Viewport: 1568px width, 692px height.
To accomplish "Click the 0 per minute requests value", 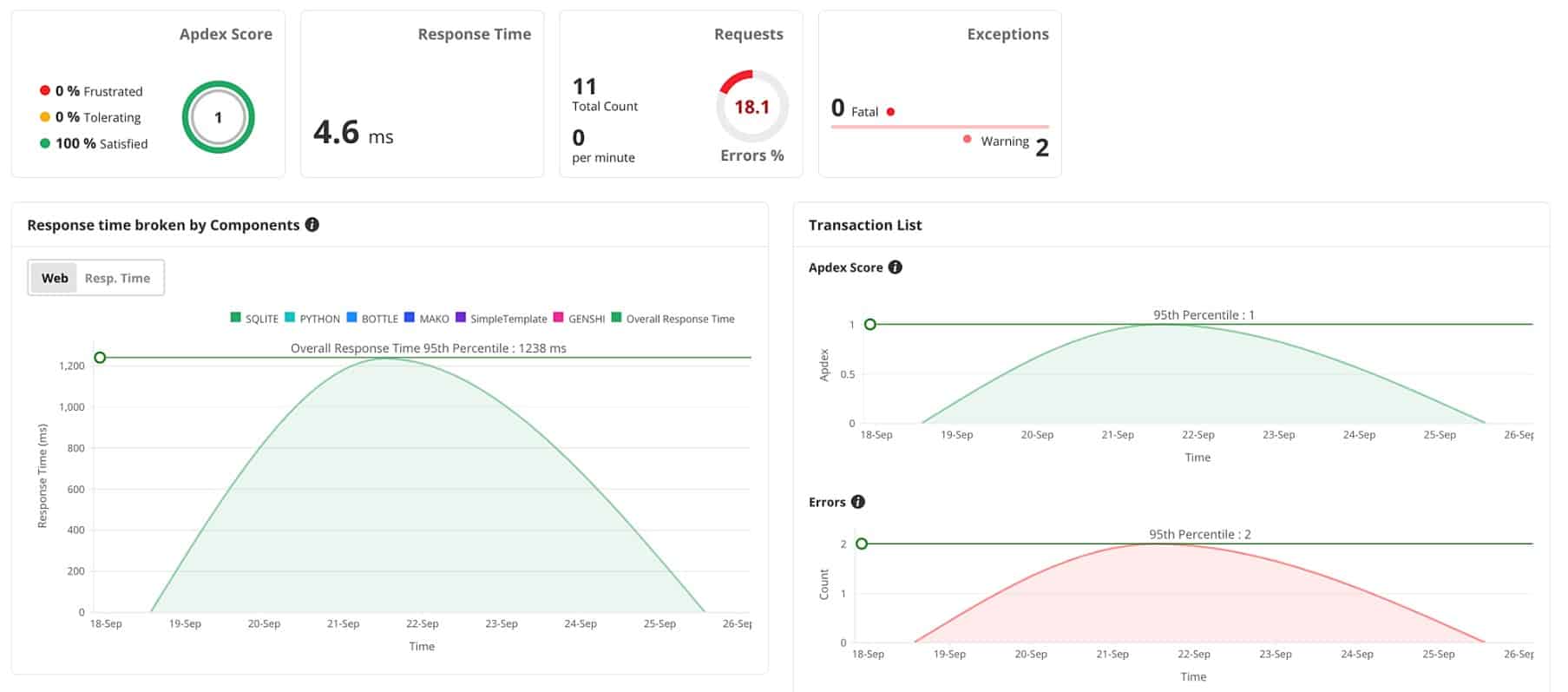I will click(x=579, y=138).
